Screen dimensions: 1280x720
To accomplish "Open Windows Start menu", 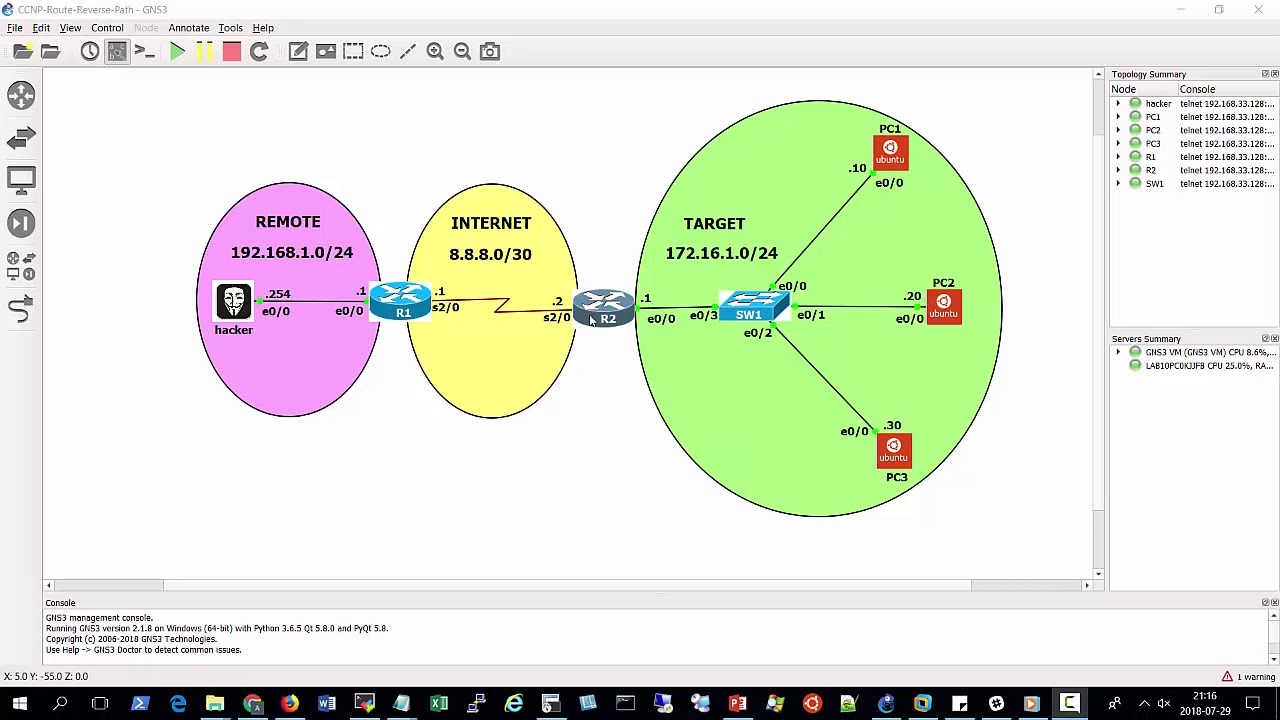I will pos(20,704).
